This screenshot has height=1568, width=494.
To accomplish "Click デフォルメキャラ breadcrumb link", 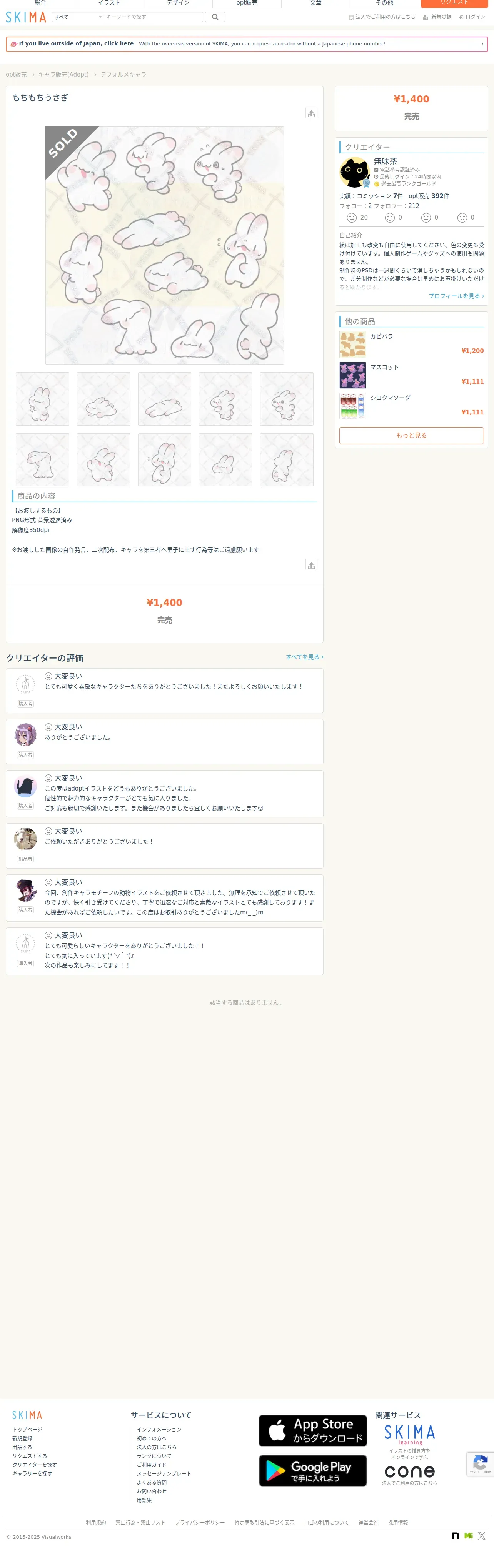I will pyautogui.click(x=123, y=74).
